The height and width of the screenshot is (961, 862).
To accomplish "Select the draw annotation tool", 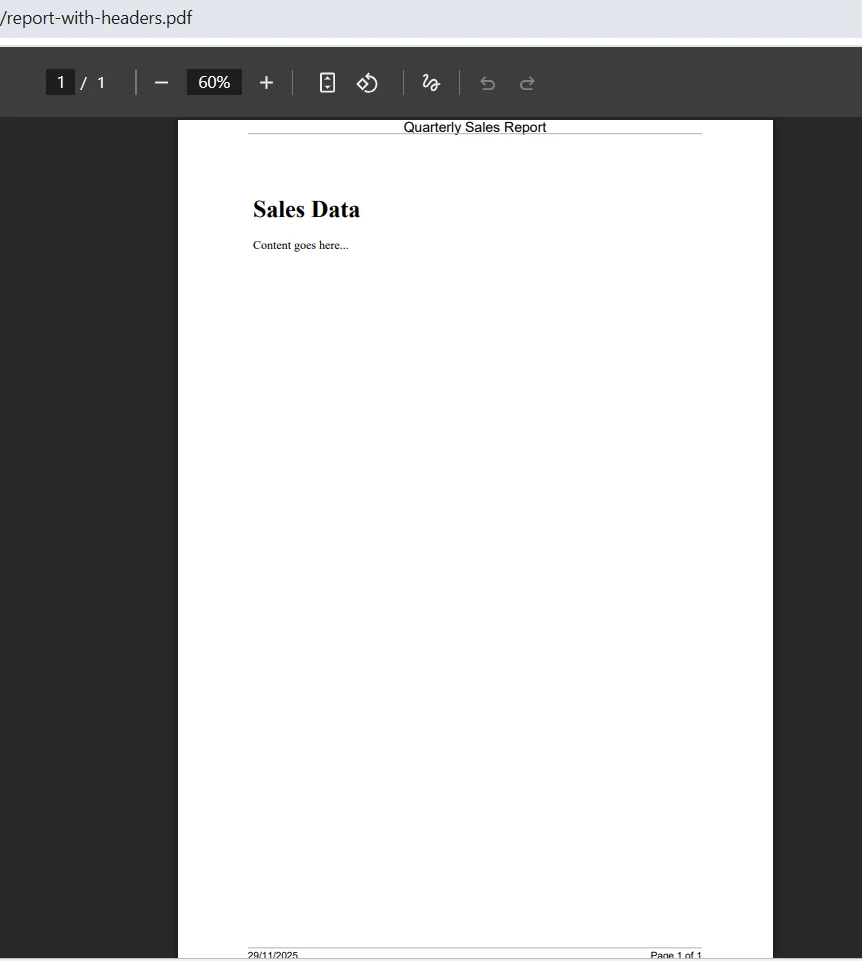I will pos(430,82).
